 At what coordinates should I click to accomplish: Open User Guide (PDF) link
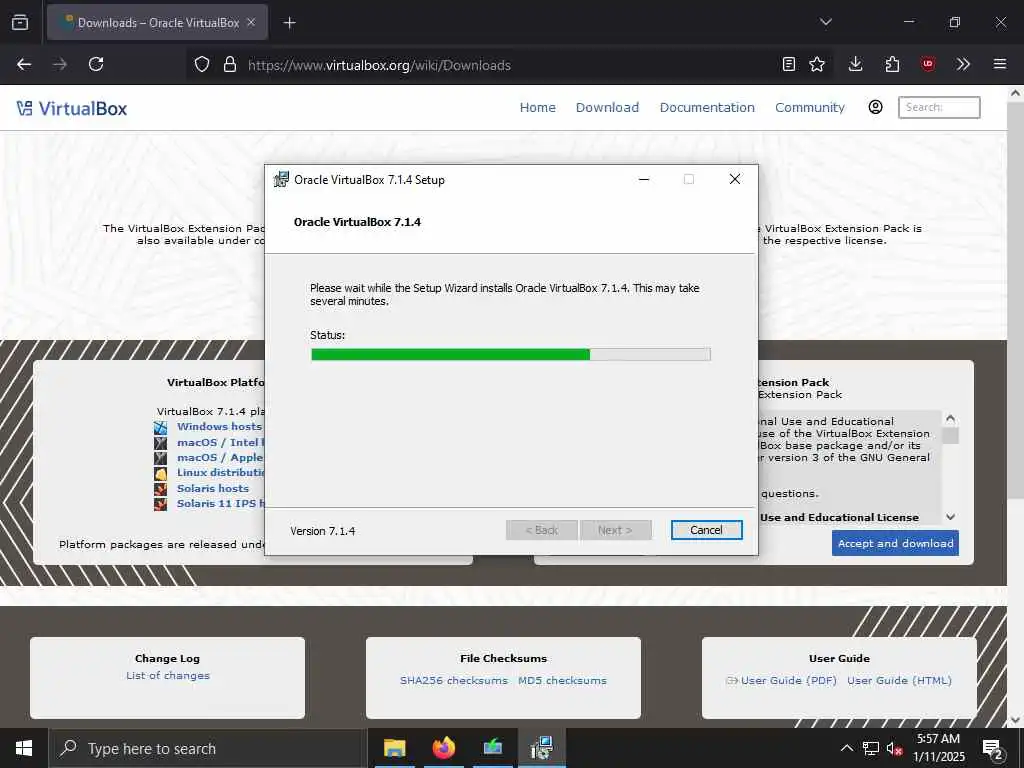pos(788,680)
